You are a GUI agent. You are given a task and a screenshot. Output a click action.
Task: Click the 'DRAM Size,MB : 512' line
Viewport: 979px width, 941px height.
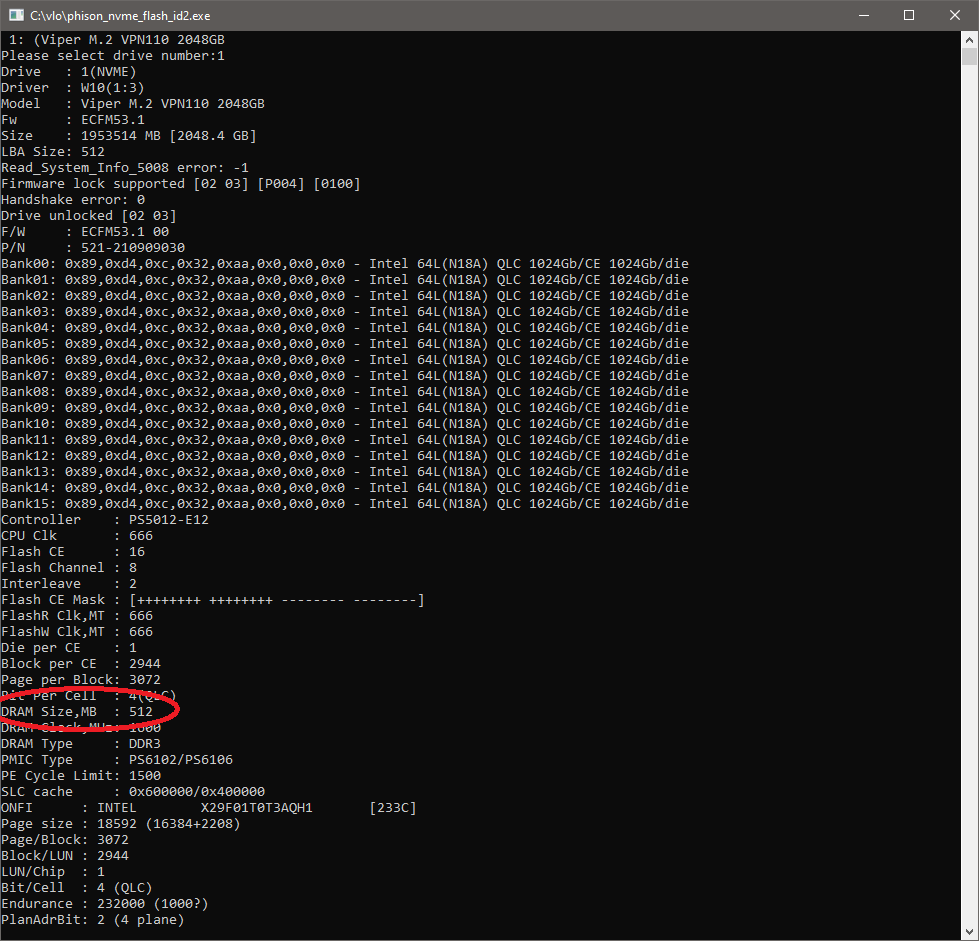pyautogui.click(x=77, y=712)
